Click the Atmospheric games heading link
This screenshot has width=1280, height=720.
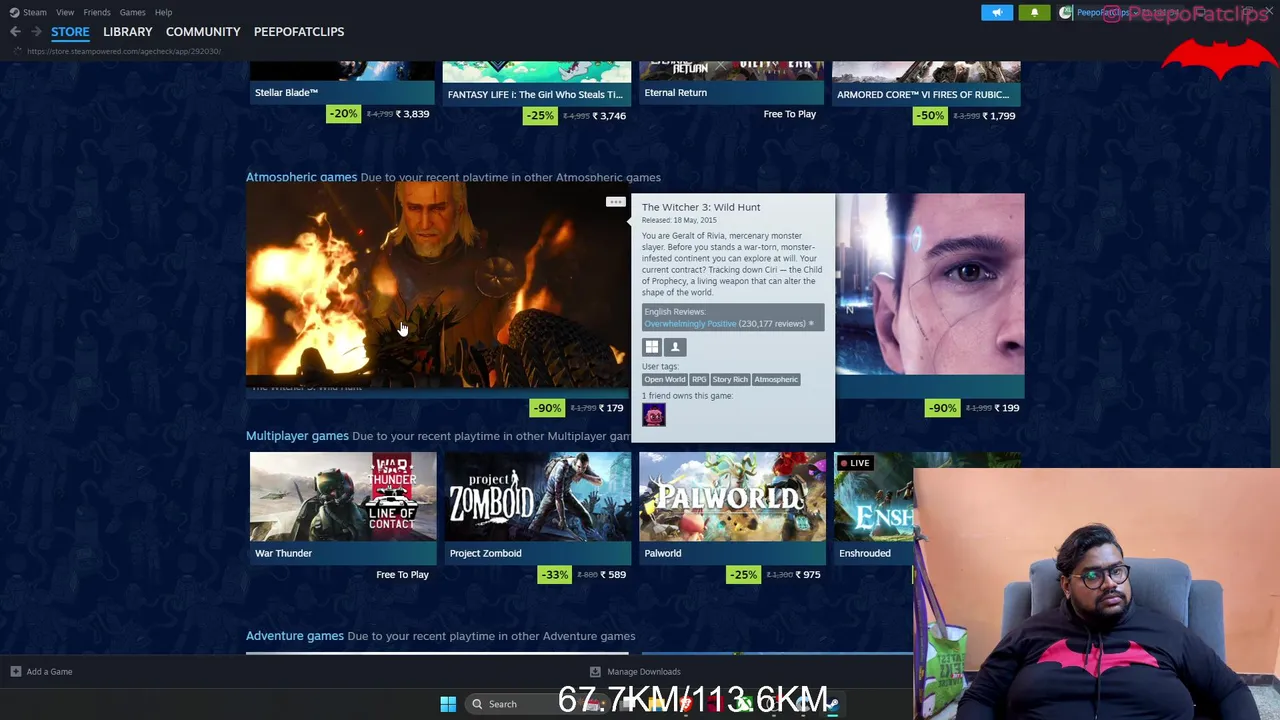[x=301, y=177]
